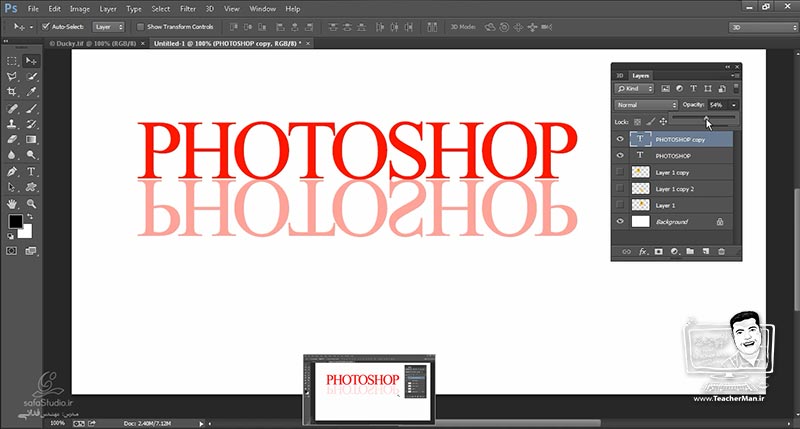The width and height of the screenshot is (800, 429).
Task: Select the Gradient tool
Action: [31, 139]
